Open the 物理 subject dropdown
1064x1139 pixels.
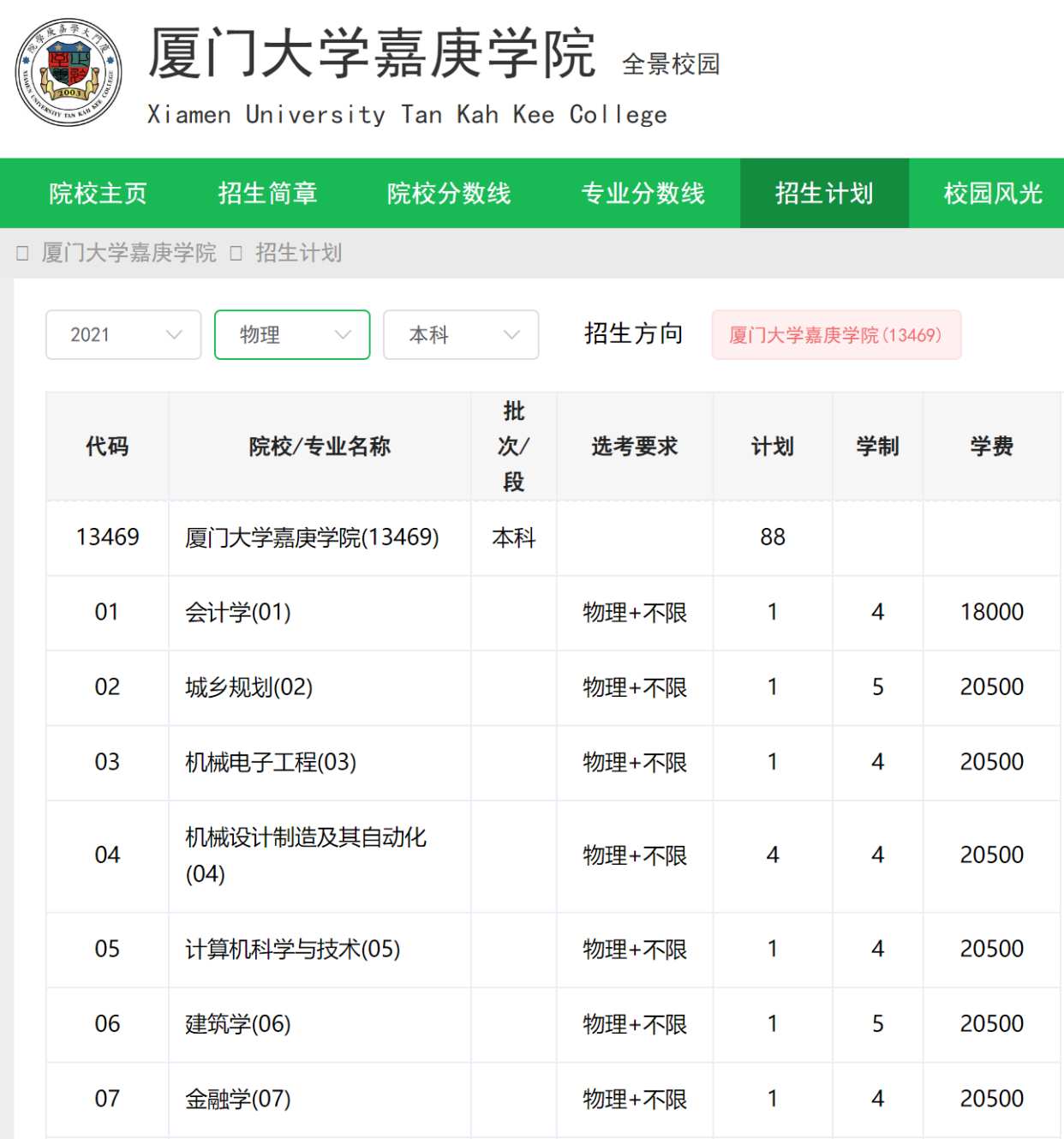(x=291, y=335)
